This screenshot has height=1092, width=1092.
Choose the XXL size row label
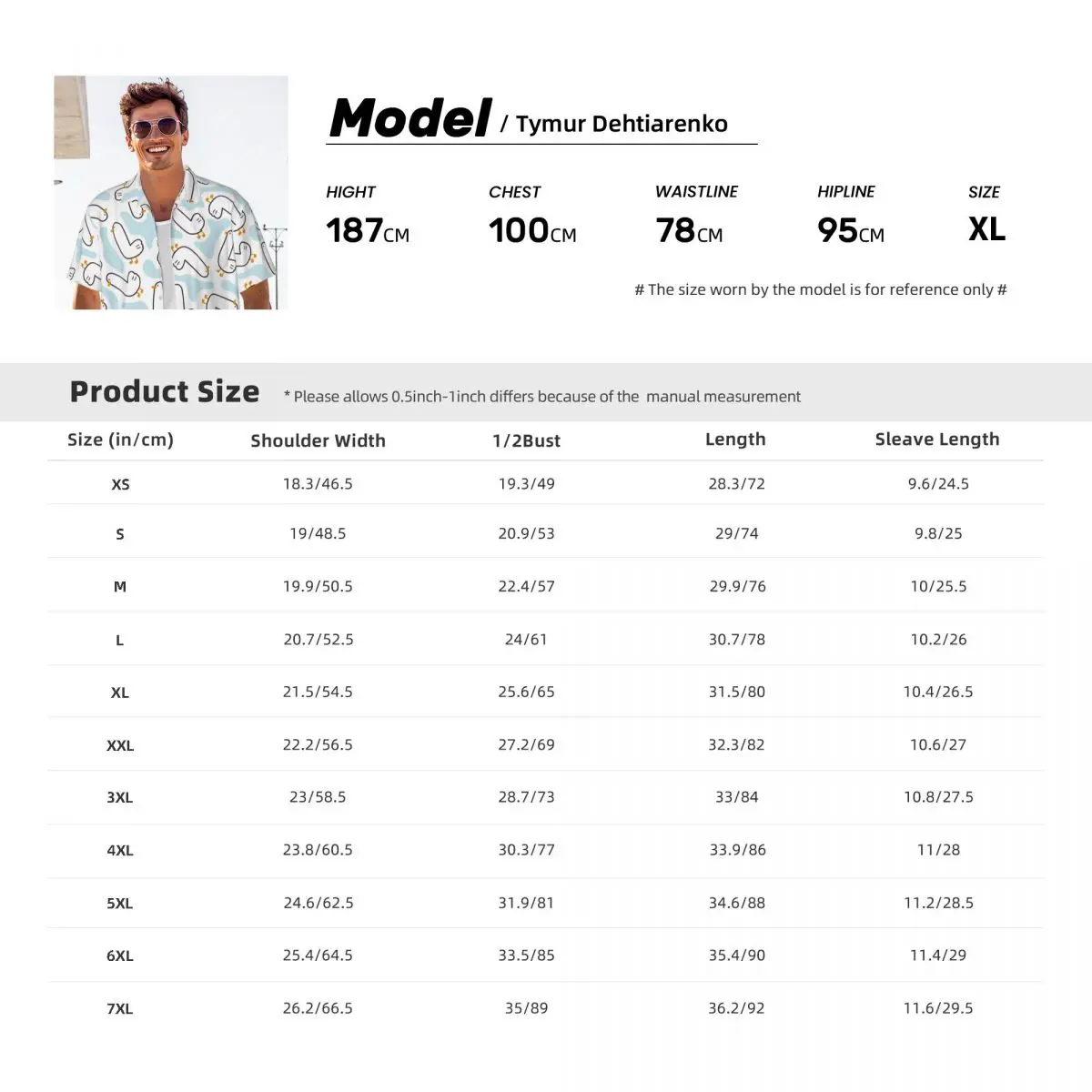tap(120, 745)
